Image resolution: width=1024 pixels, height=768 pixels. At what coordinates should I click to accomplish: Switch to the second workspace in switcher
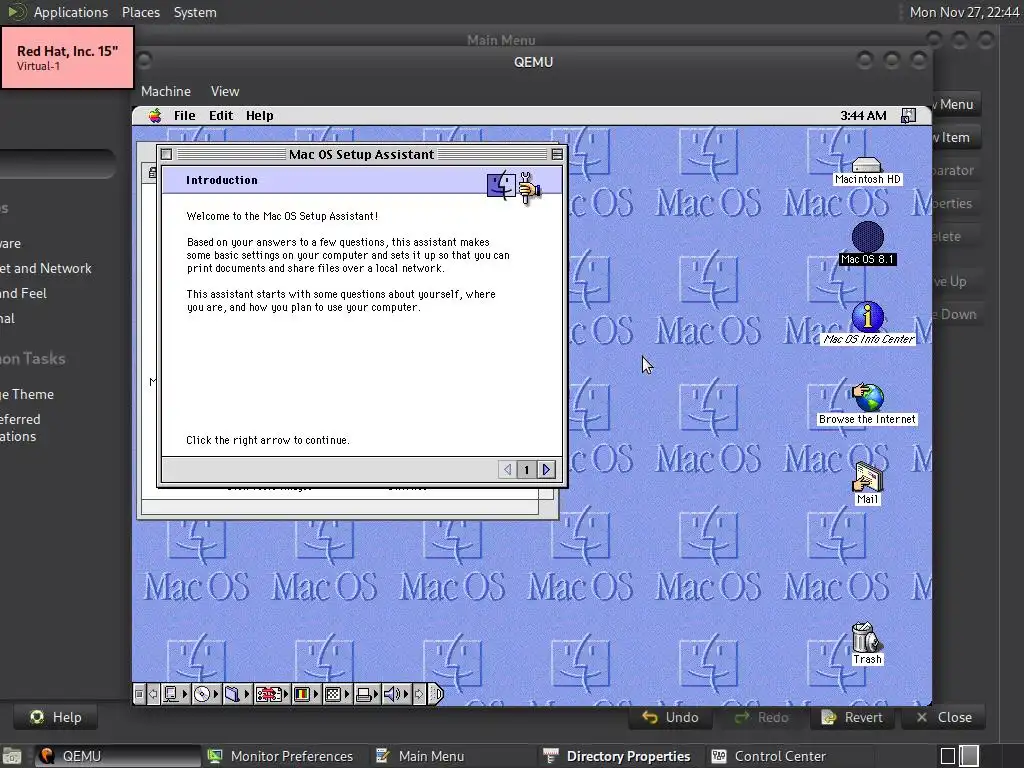point(969,756)
